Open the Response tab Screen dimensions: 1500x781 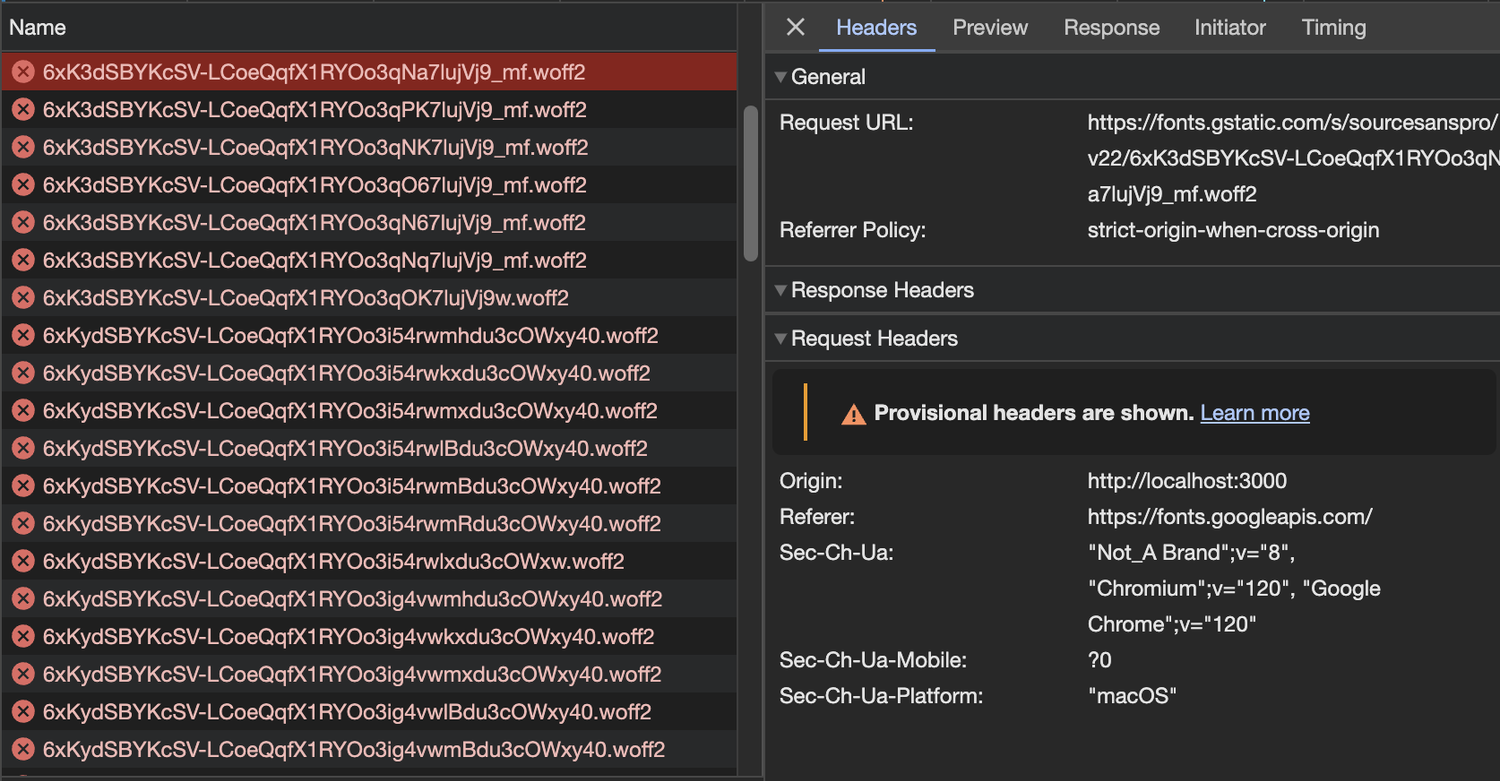tap(1111, 27)
